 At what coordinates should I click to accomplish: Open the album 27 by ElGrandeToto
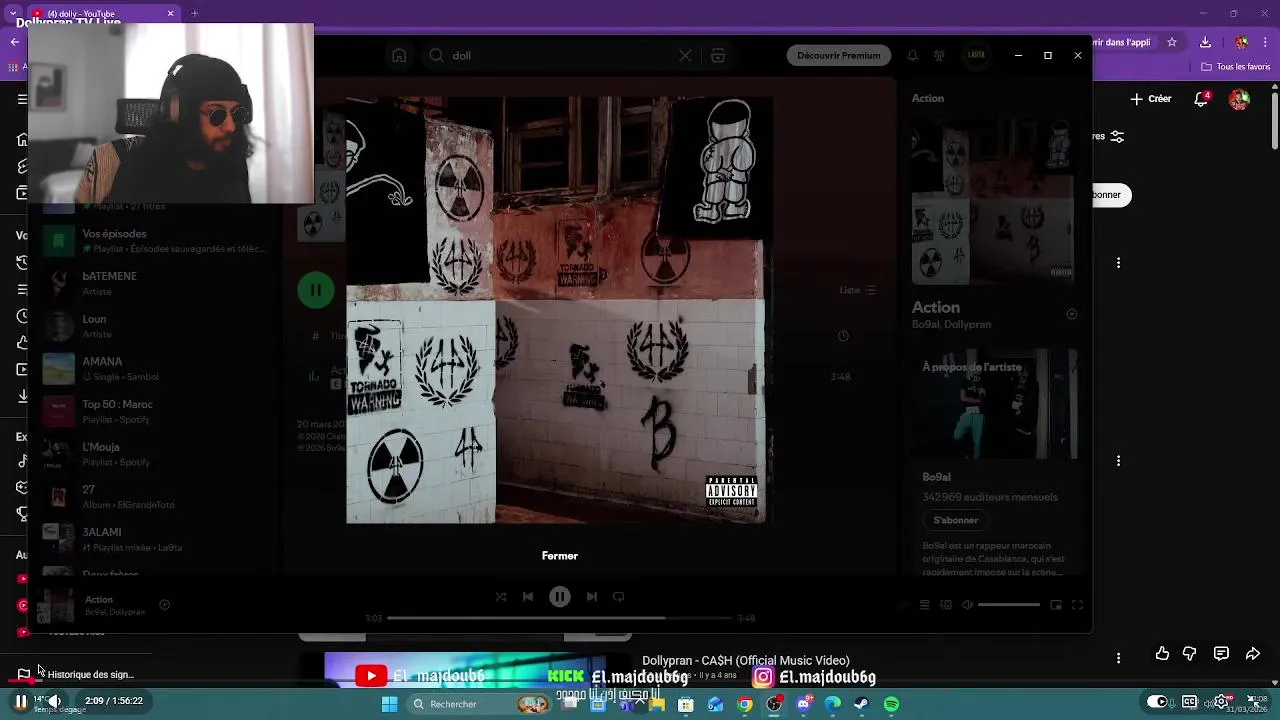click(155, 497)
